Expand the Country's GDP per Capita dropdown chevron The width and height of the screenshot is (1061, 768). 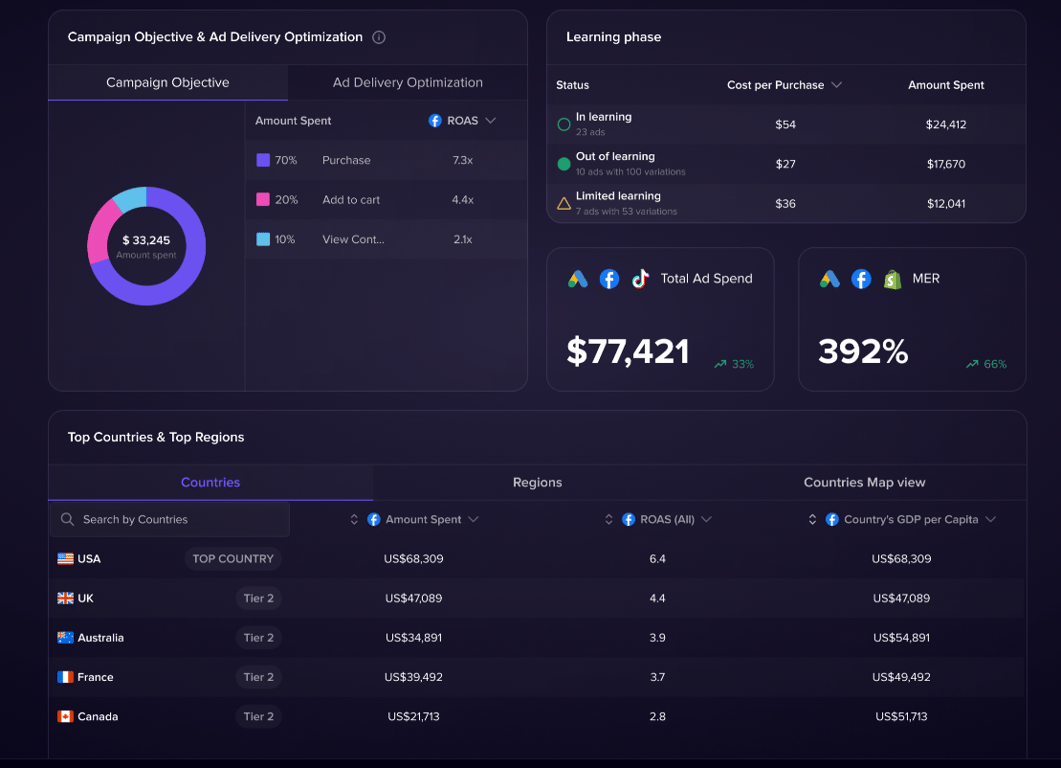click(991, 519)
